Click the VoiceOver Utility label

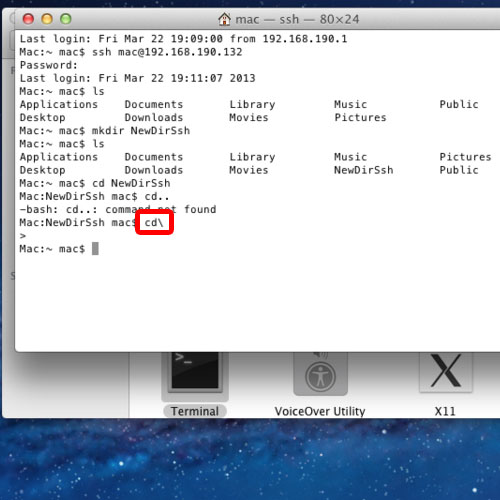320,411
